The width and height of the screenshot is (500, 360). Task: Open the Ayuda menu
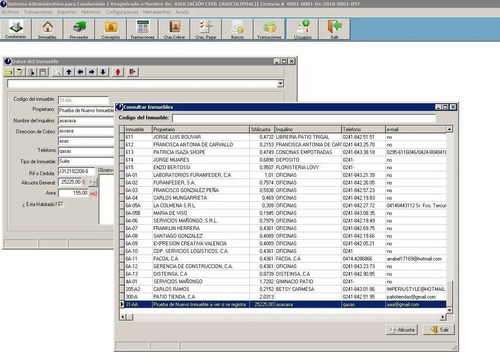click(x=182, y=12)
